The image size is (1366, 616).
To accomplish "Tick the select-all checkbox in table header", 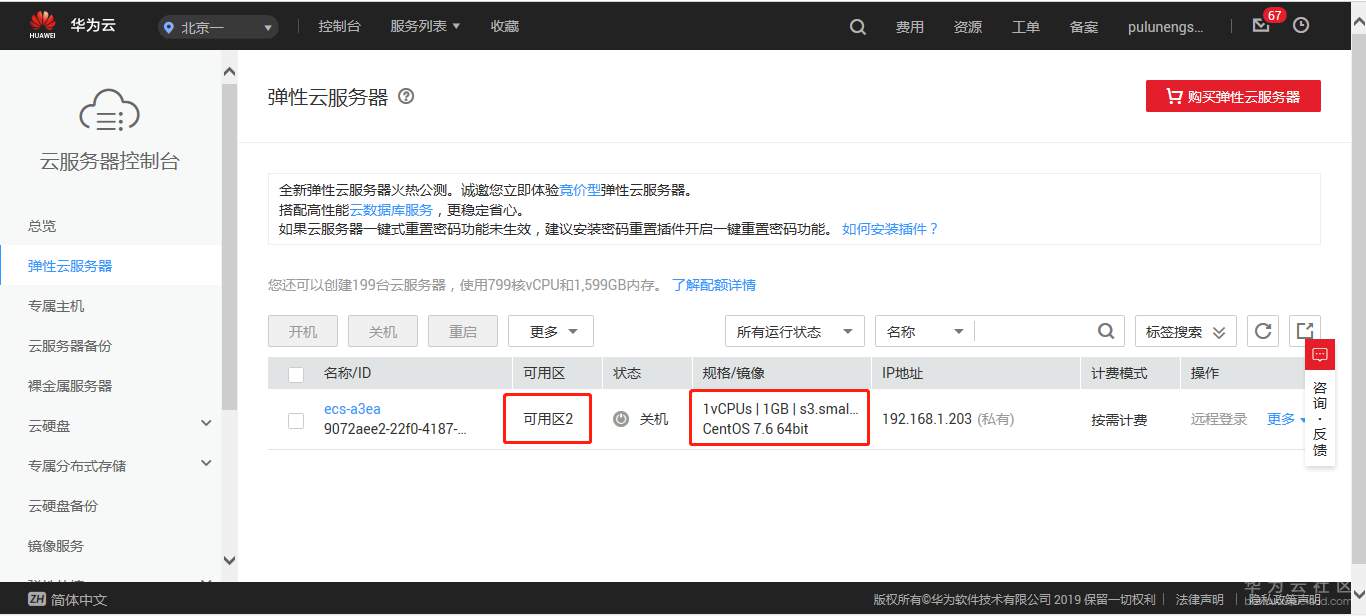I will coord(296,374).
